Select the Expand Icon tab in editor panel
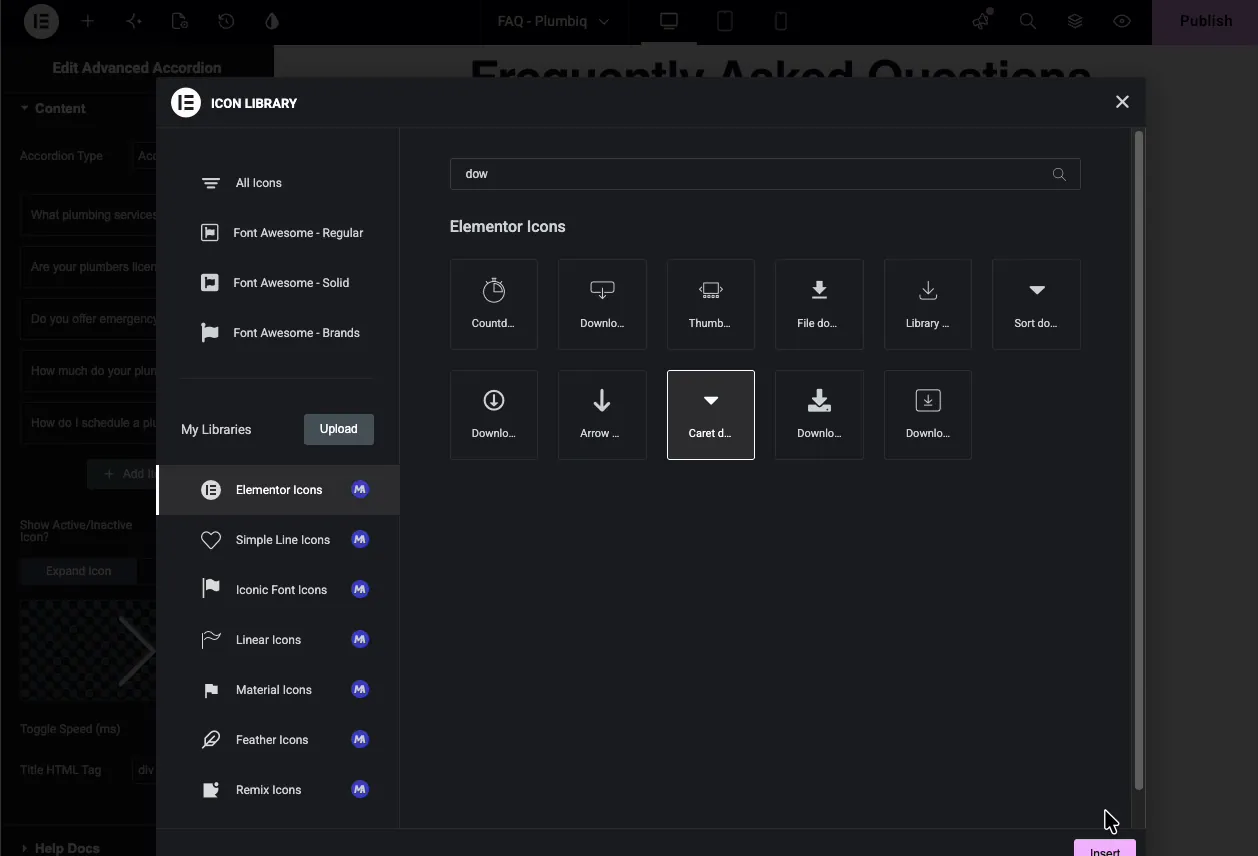 [78, 571]
